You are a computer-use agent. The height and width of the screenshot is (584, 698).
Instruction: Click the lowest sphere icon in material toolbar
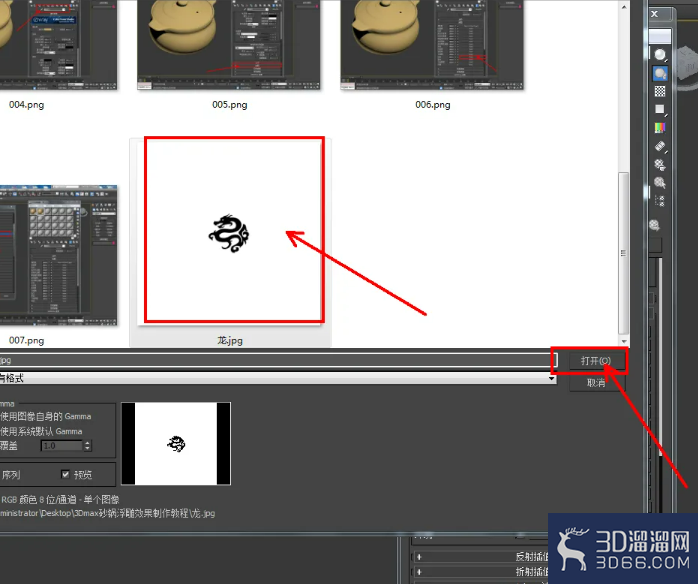pyautogui.click(x=654, y=225)
